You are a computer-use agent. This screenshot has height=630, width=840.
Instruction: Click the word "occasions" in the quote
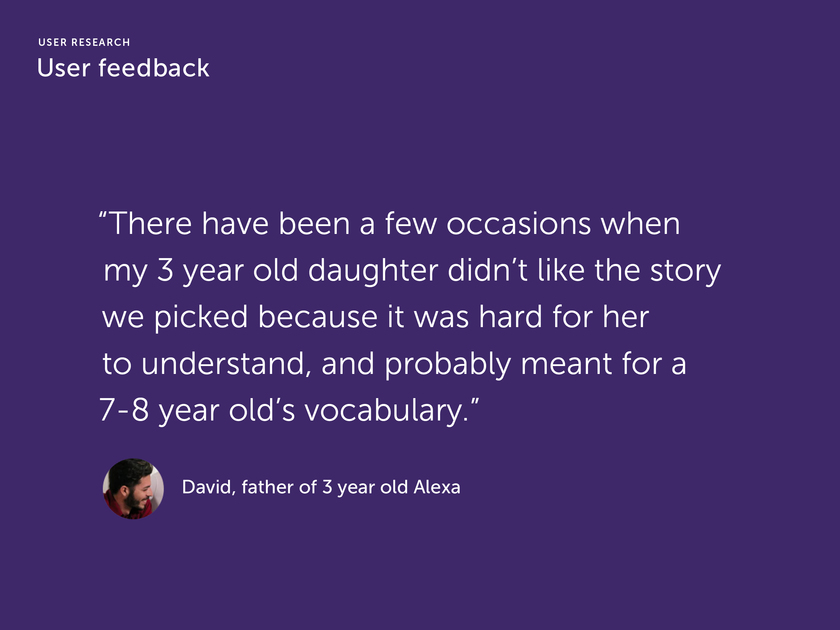(519, 223)
